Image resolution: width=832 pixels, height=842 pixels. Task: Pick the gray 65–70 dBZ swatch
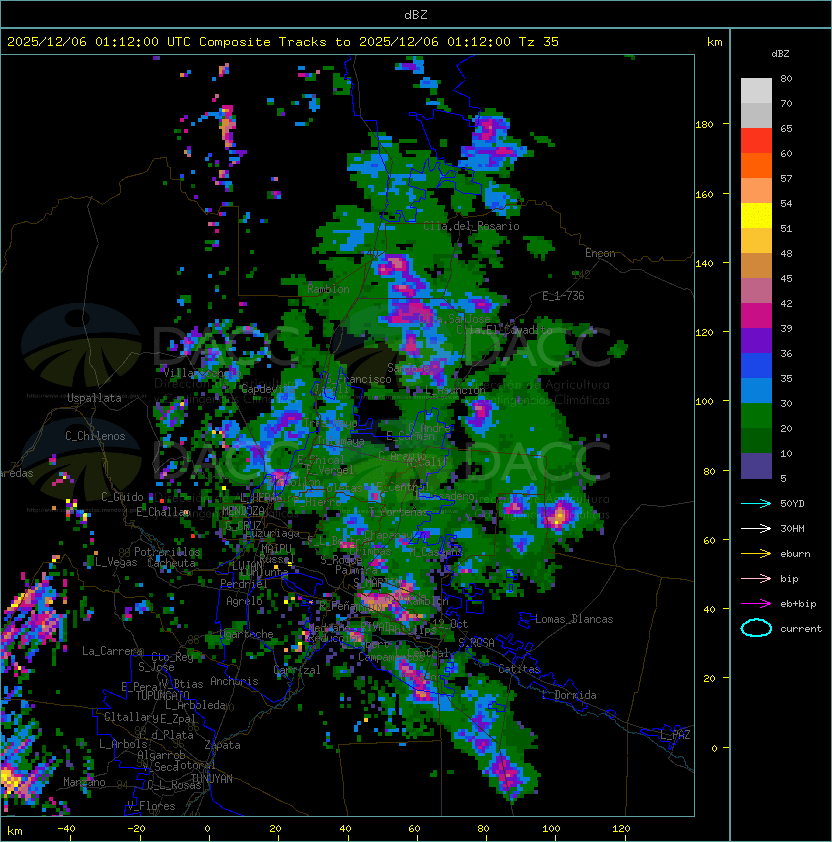point(756,115)
